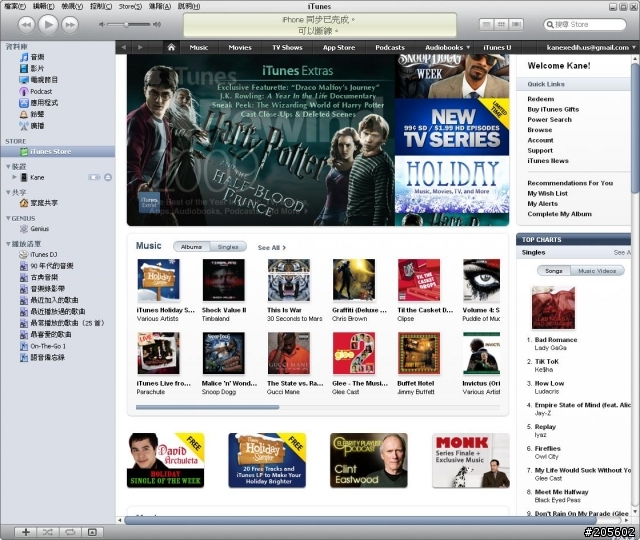The image size is (640, 540).
Task: Open Complete My Album link
Action: [559, 214]
